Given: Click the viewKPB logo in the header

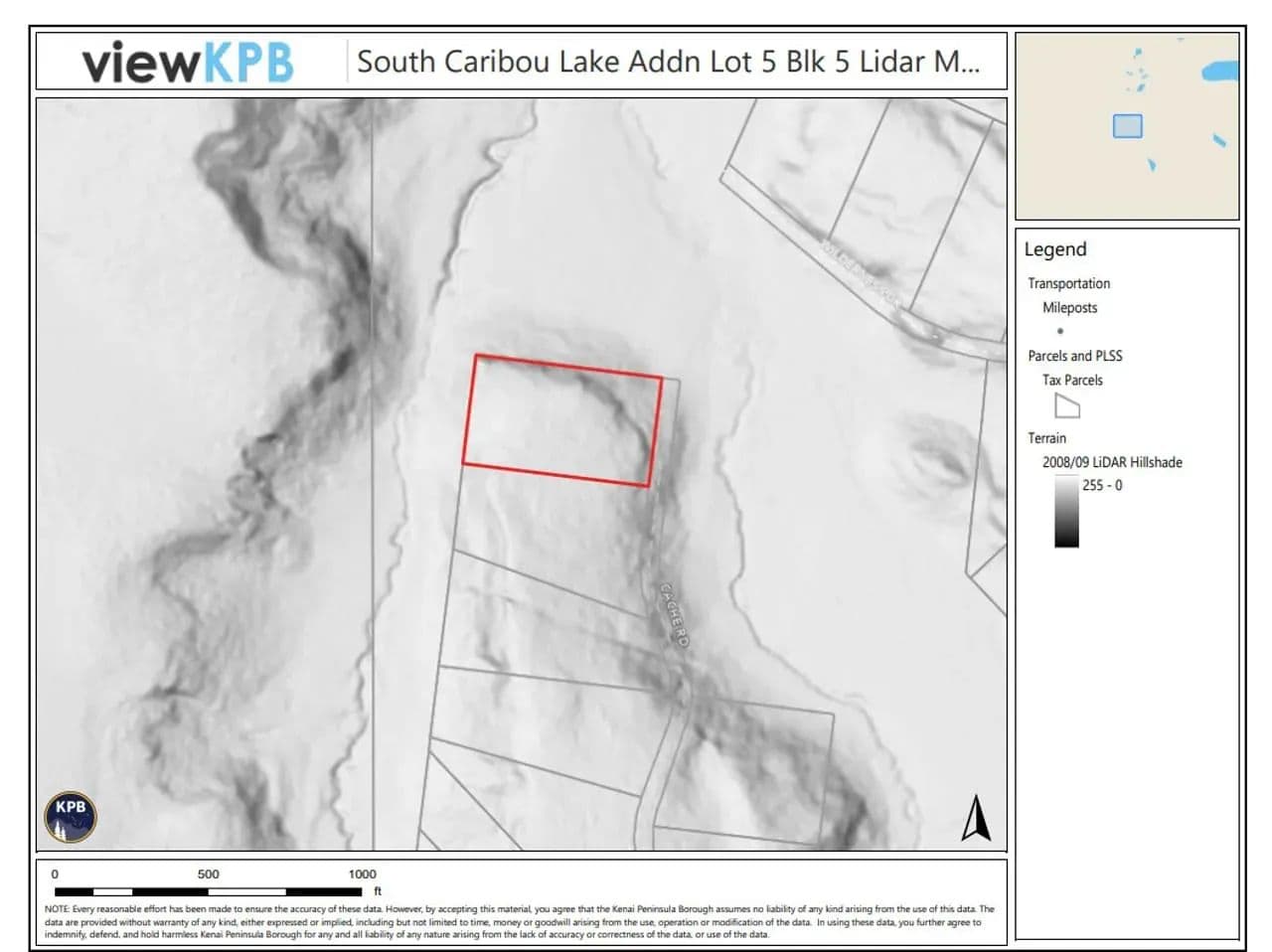Looking at the screenshot, I should pyautogui.click(x=187, y=63).
